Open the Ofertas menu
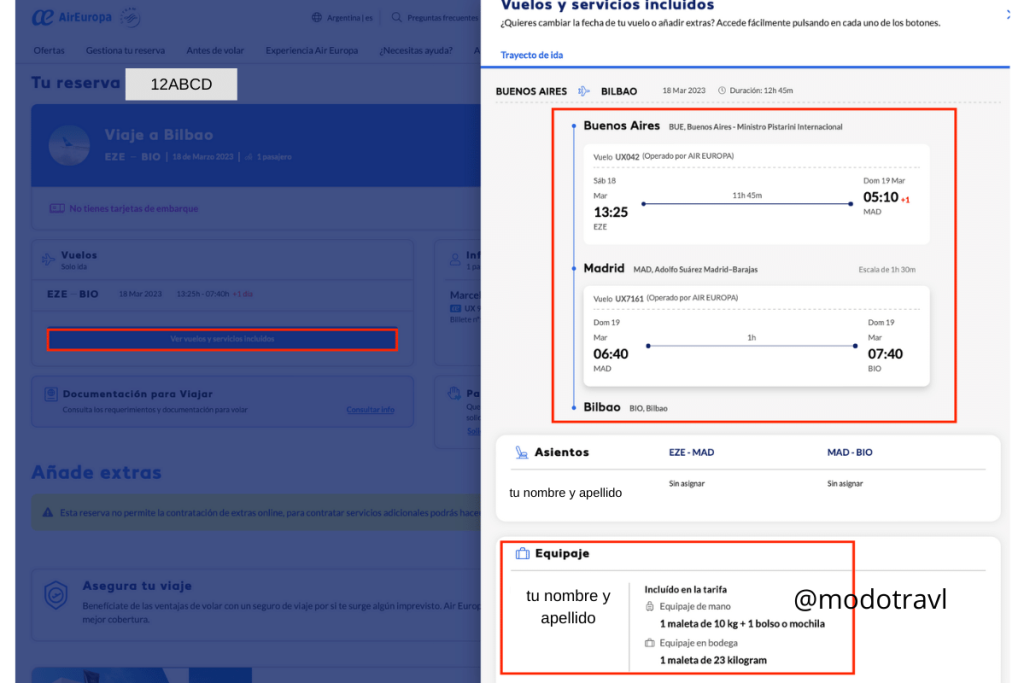Image resolution: width=1024 pixels, height=683 pixels. pos(49,51)
